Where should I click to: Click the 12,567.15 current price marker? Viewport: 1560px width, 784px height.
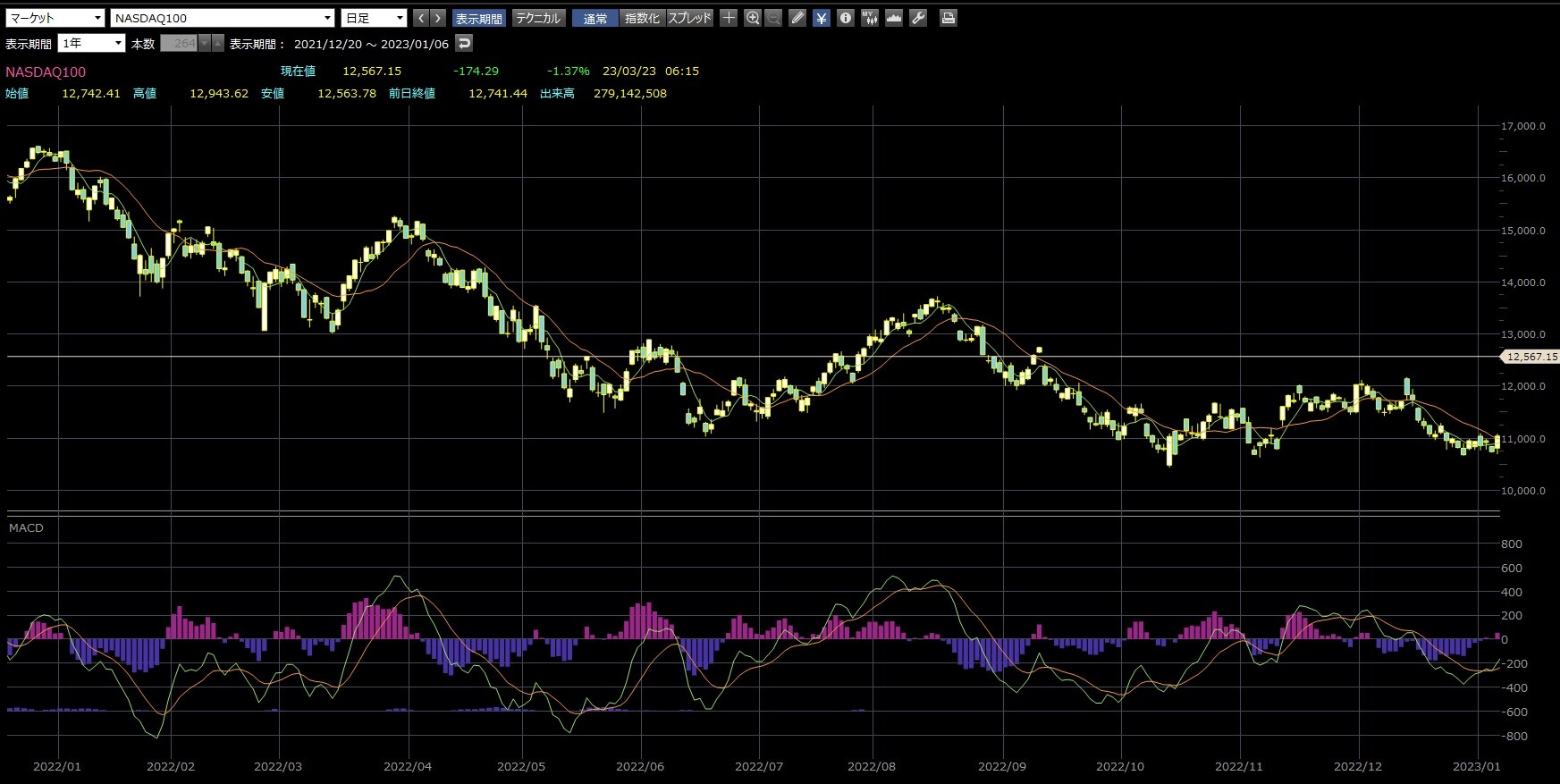point(1531,357)
